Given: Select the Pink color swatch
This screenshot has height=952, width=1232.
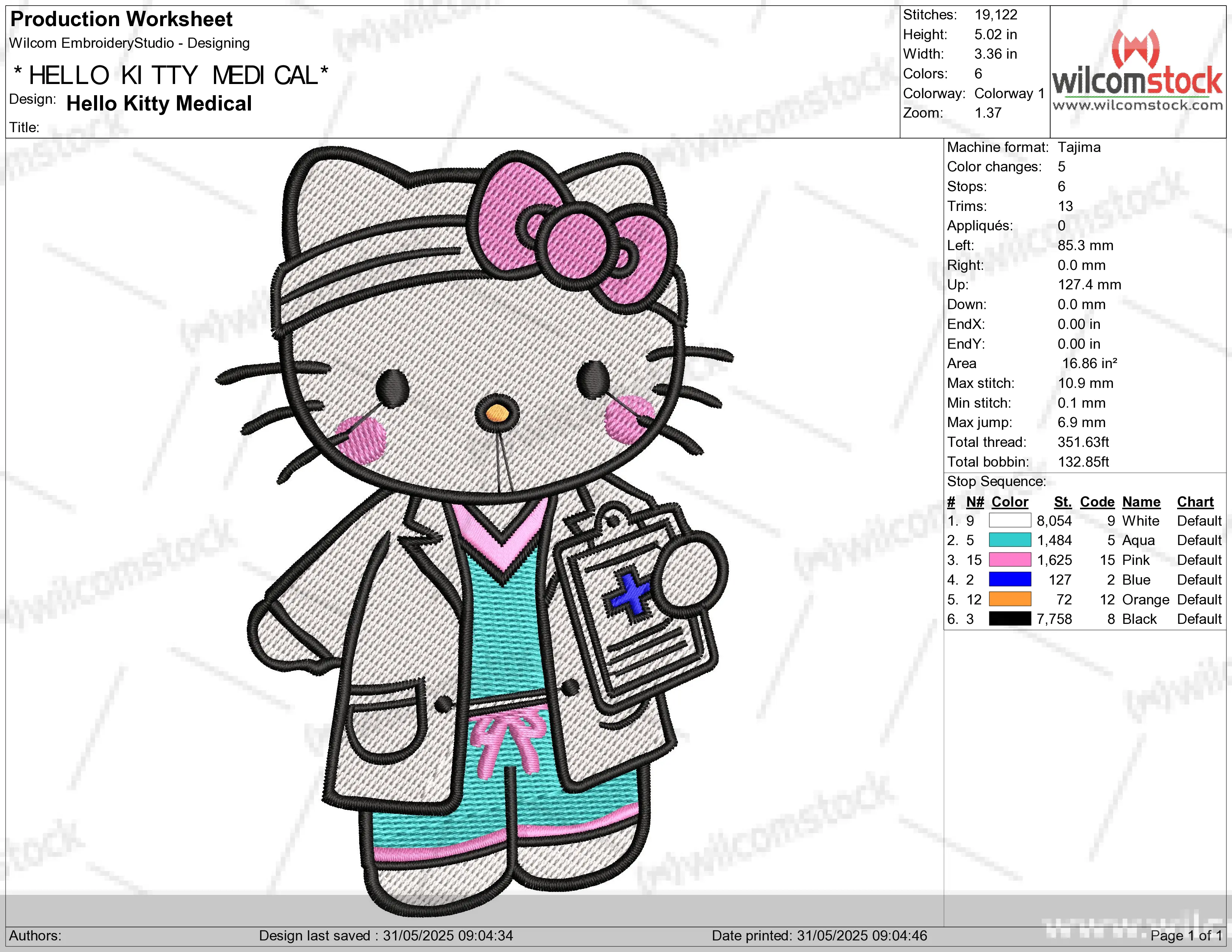Looking at the screenshot, I should (1010, 560).
